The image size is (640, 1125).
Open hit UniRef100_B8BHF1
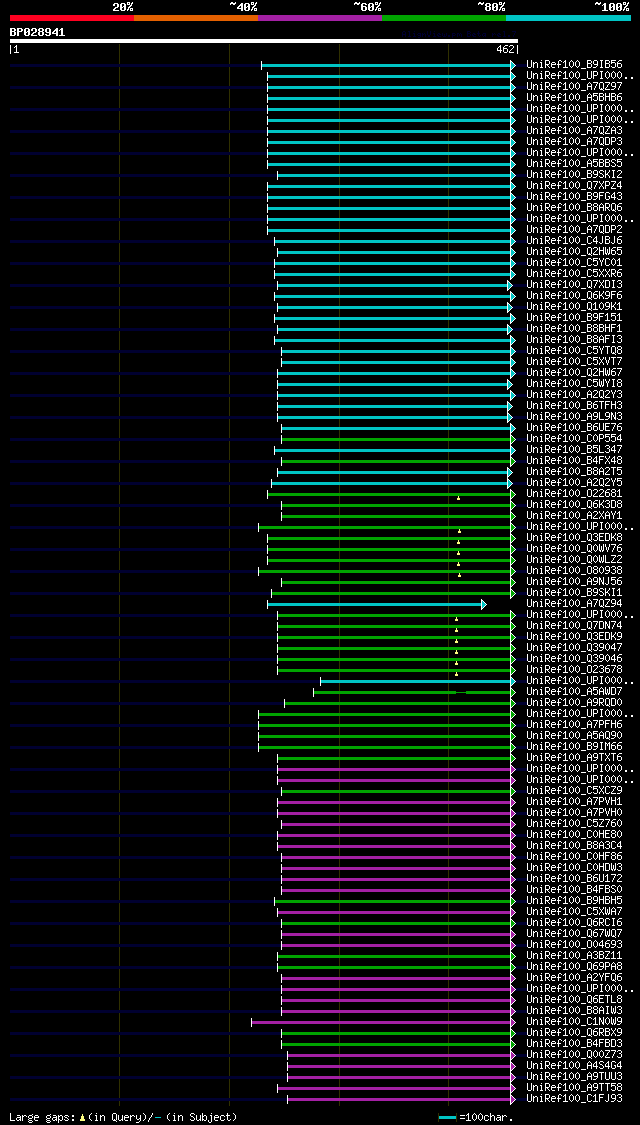[574, 329]
